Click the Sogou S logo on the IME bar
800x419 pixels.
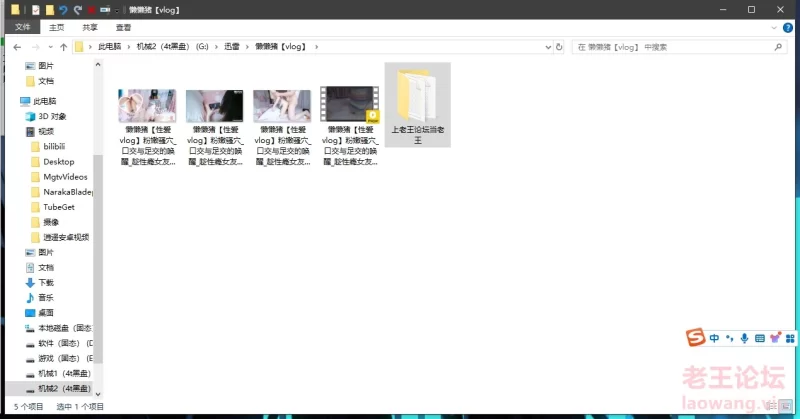coord(695,337)
